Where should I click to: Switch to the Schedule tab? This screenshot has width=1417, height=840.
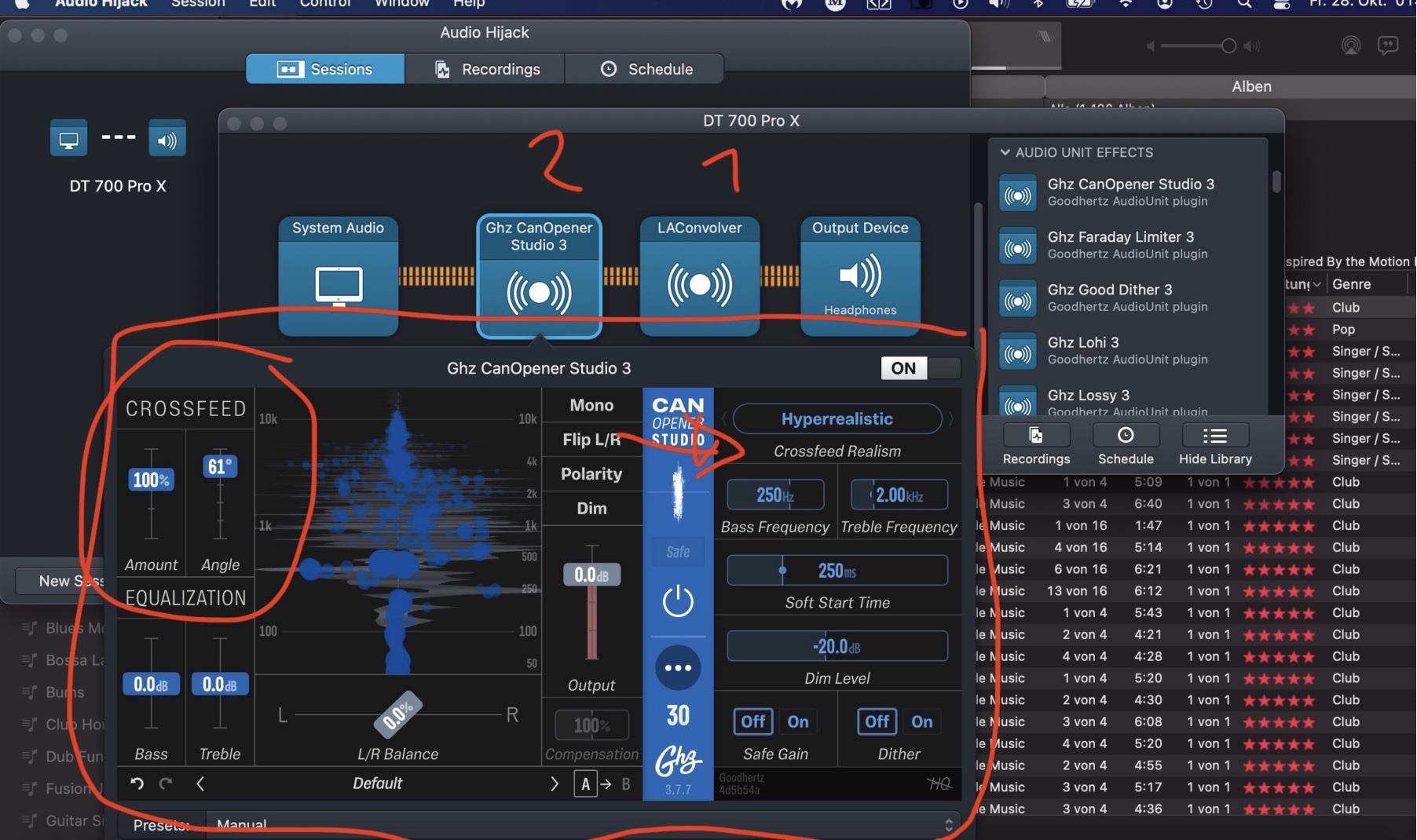point(644,69)
